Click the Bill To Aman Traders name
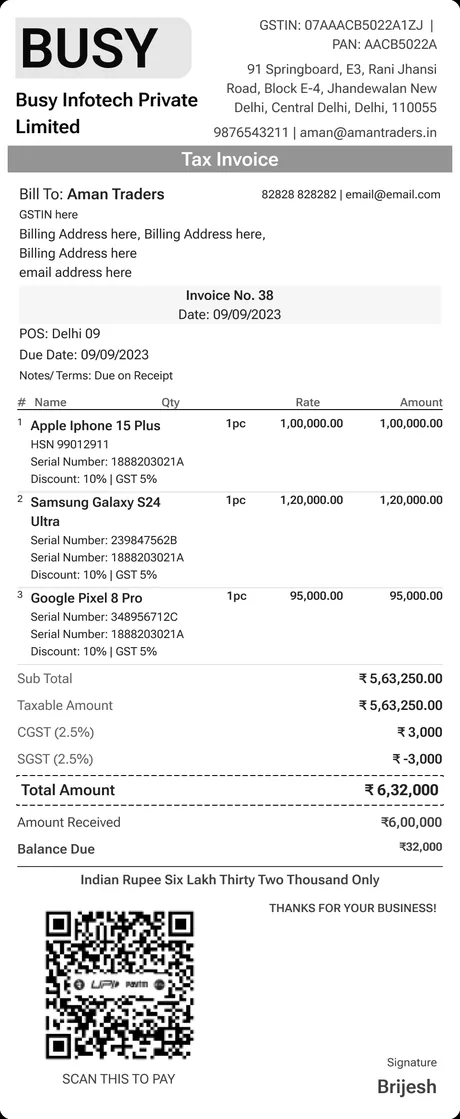The height and width of the screenshot is (1119, 460). pos(116,194)
